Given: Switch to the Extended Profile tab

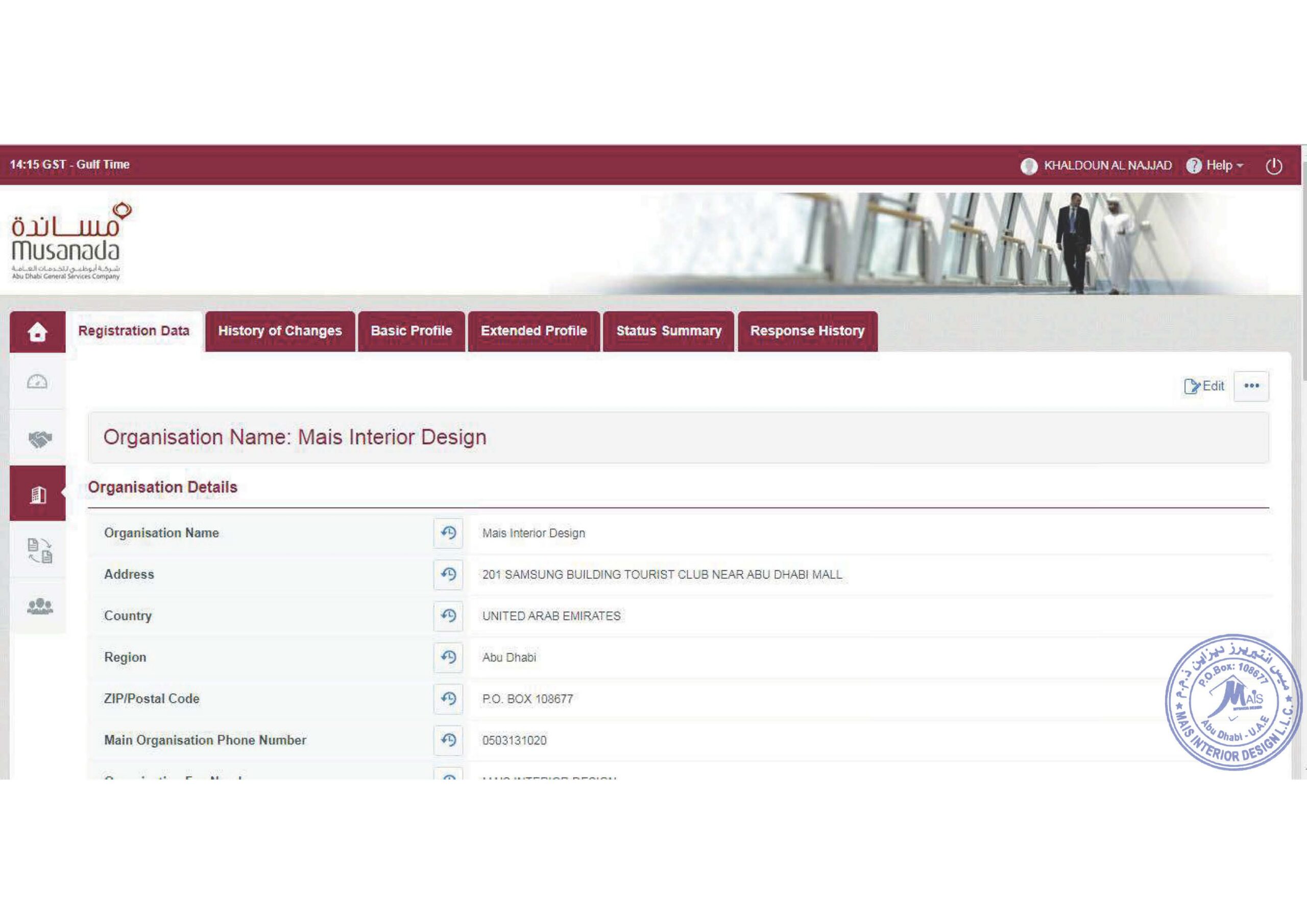Looking at the screenshot, I should 534,331.
